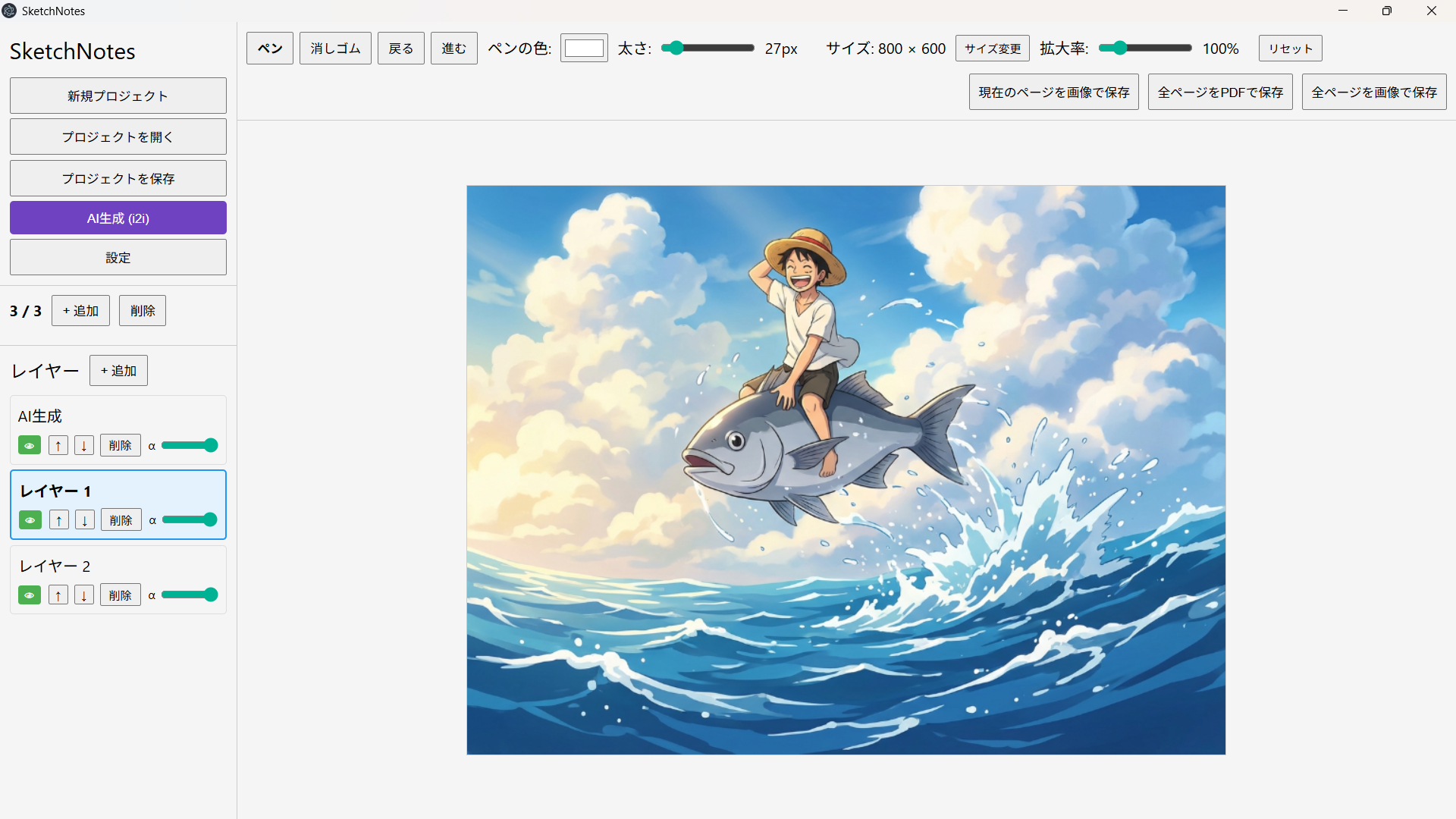This screenshot has width=1456, height=819.
Task: Hide the AI生成 layer with its eye icon
Action: (x=30, y=445)
